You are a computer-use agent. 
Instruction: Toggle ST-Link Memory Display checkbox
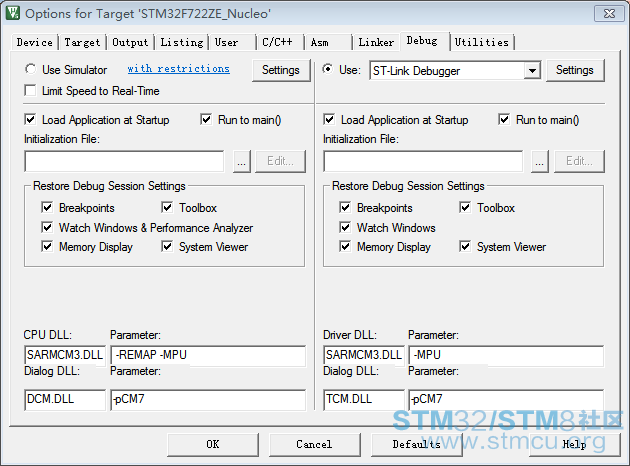(x=345, y=246)
